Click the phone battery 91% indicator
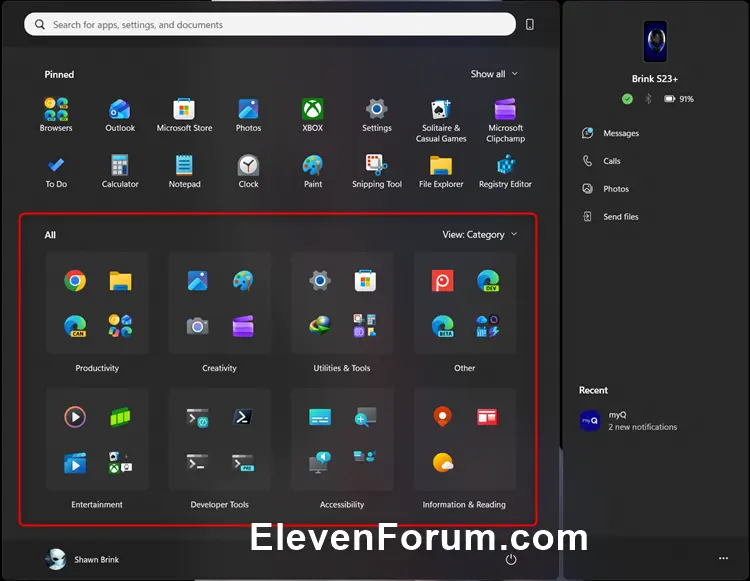 coord(679,99)
